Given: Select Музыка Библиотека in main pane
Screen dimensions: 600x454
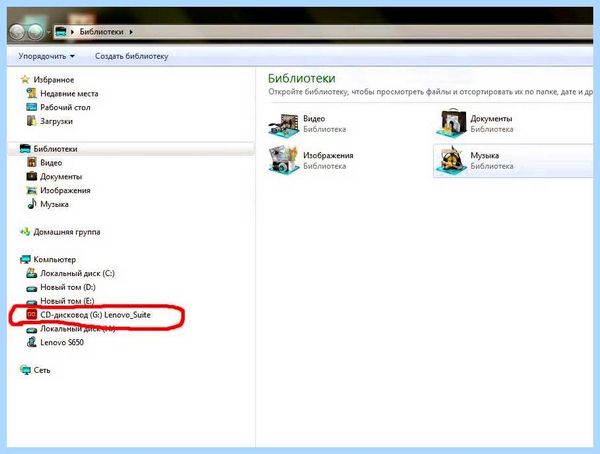Looking at the screenshot, I should pyautogui.click(x=513, y=161).
